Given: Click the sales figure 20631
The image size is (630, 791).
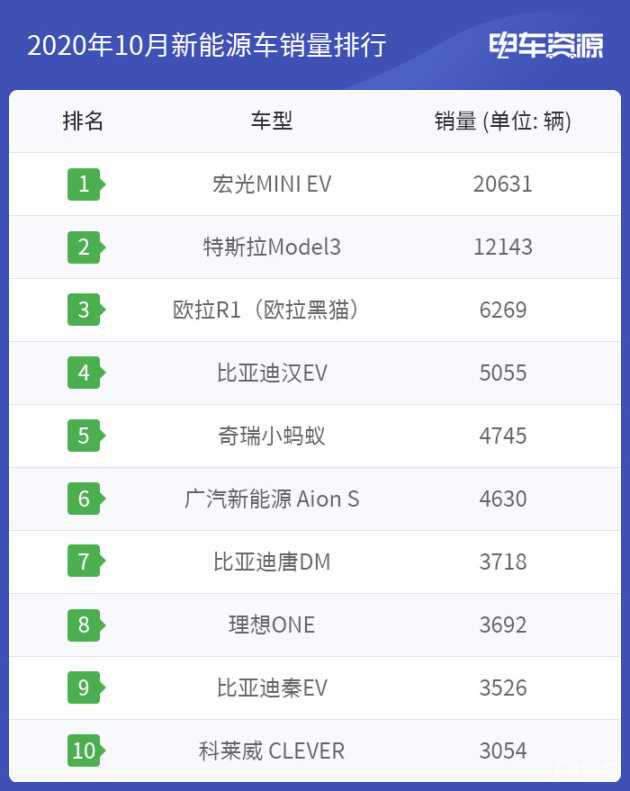Looking at the screenshot, I should 503,184.
